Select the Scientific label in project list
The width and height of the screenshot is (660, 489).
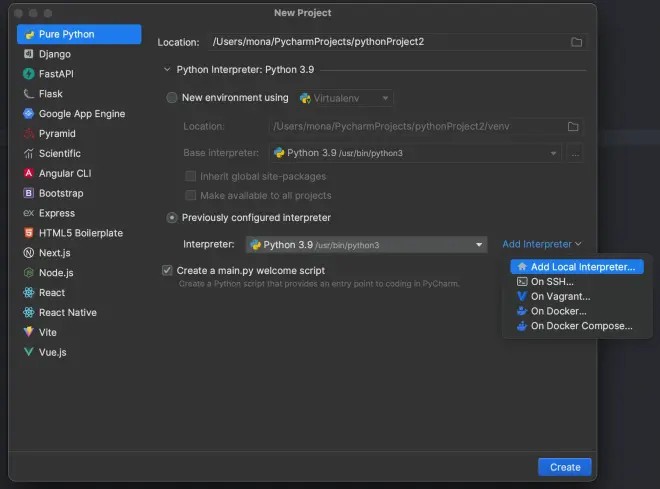[60, 154]
